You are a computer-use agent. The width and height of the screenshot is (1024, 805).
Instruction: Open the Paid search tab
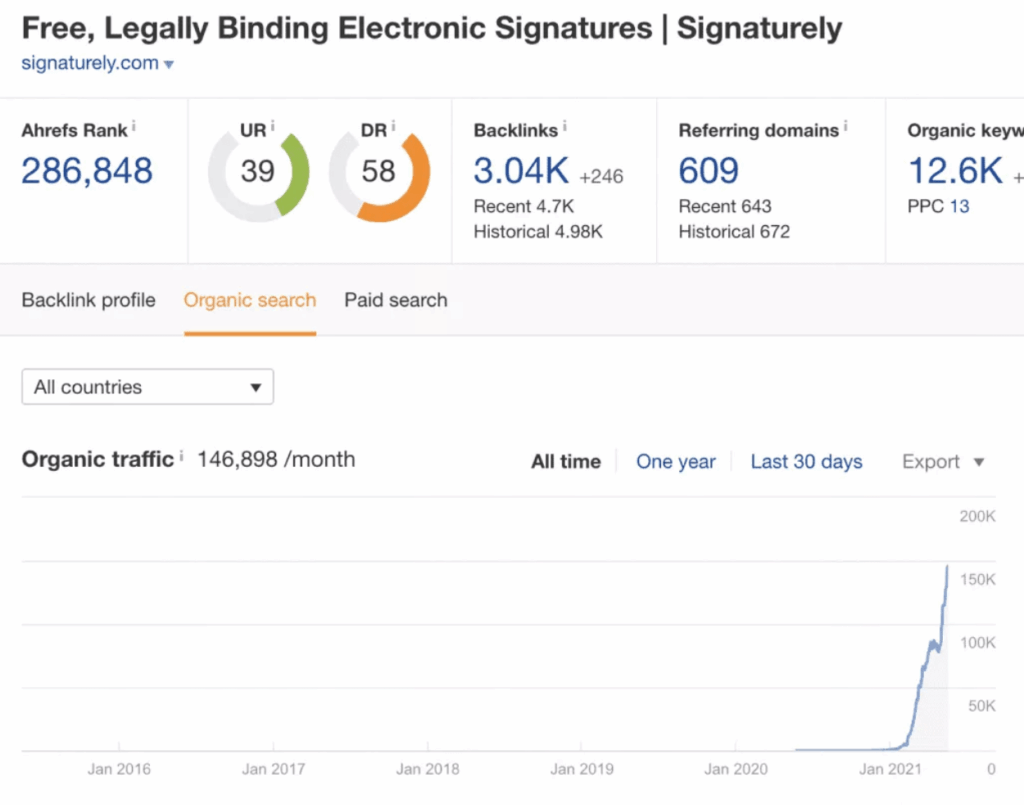[x=396, y=300]
